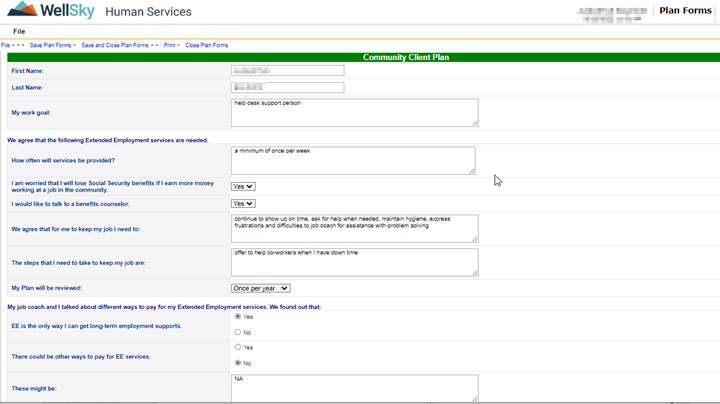Click Save and Close Plan Forms
720x404 pixels.
pyautogui.click(x=115, y=45)
